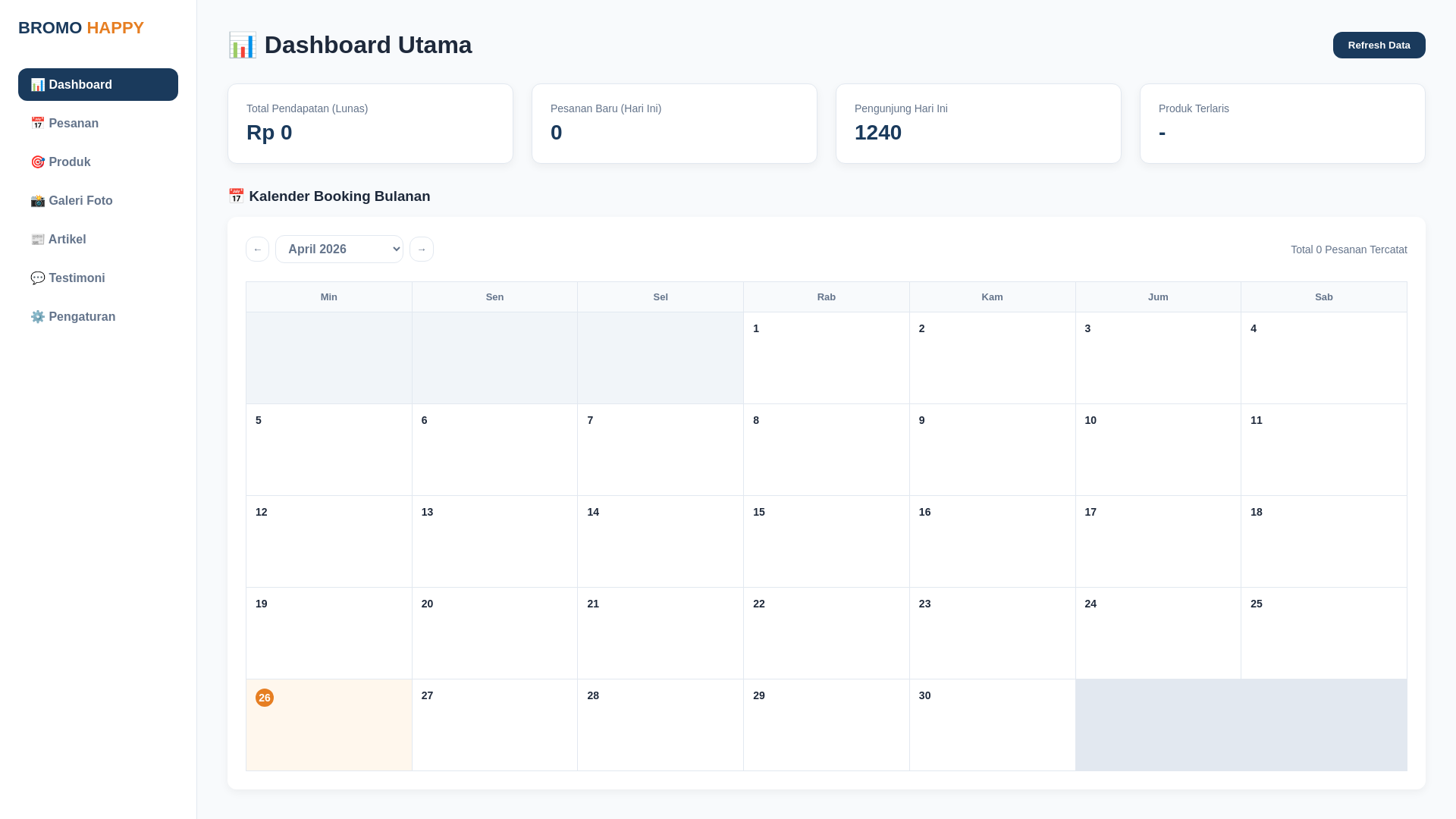Click the newspaper icon beside Artikel

coord(37,240)
